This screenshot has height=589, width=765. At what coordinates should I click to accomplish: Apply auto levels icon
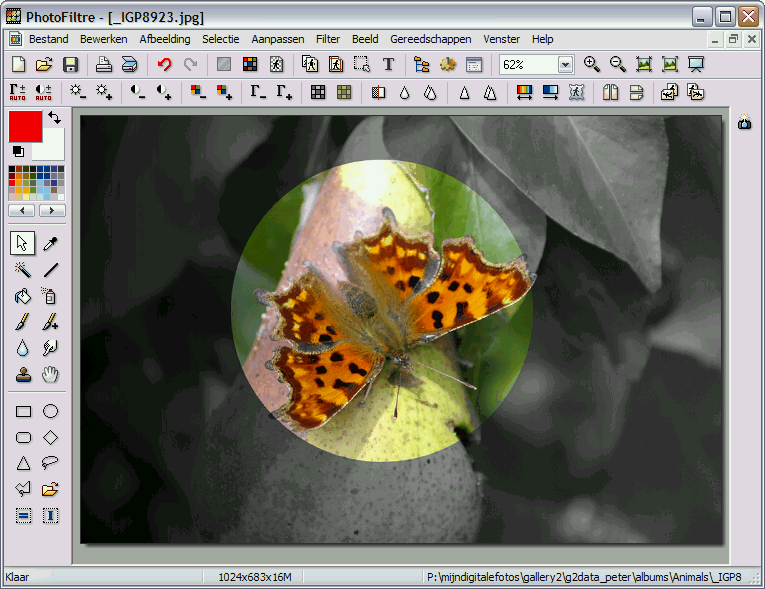(18, 92)
